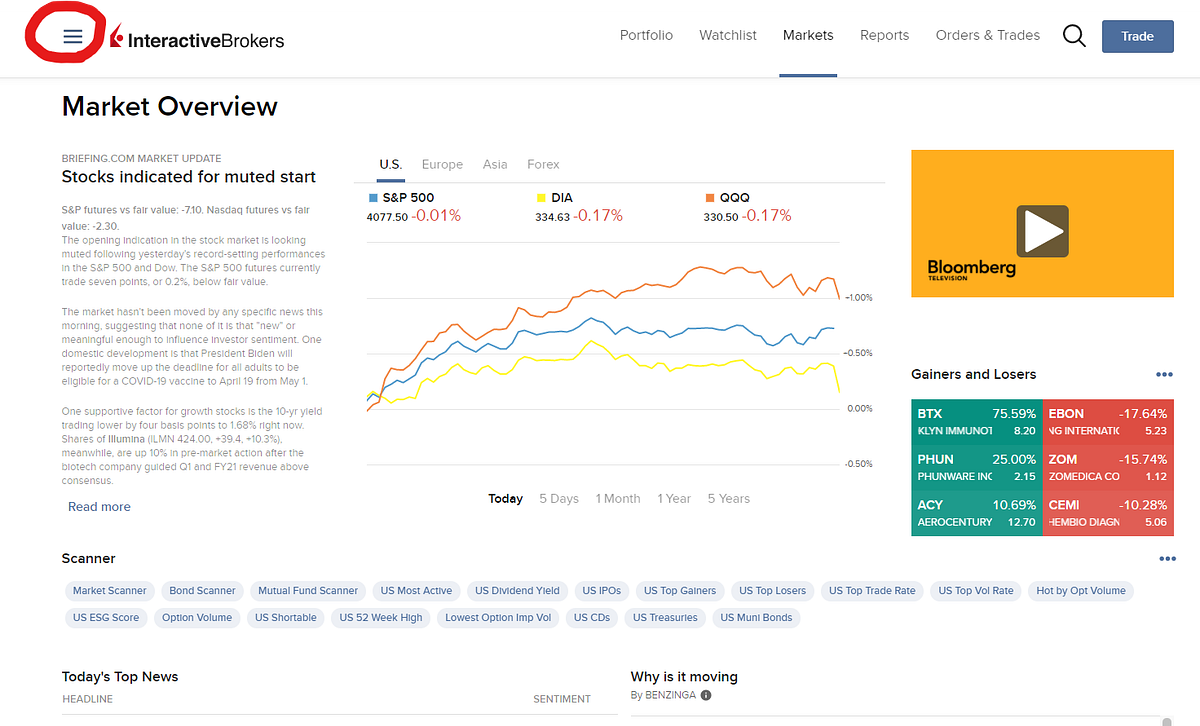
Task: Open the BTX gainer tile
Action: [x=976, y=422]
